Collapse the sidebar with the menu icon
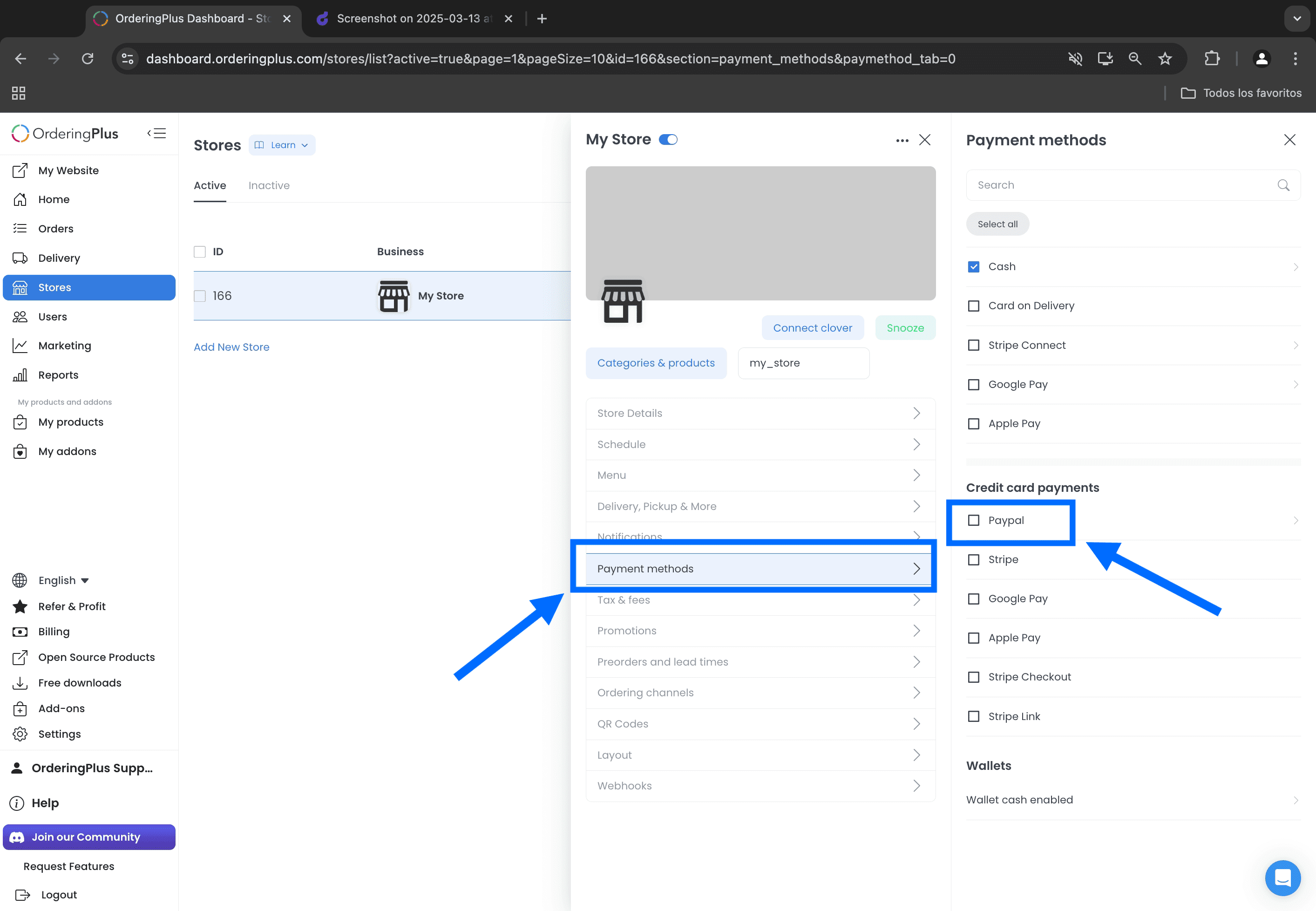 pyautogui.click(x=156, y=133)
